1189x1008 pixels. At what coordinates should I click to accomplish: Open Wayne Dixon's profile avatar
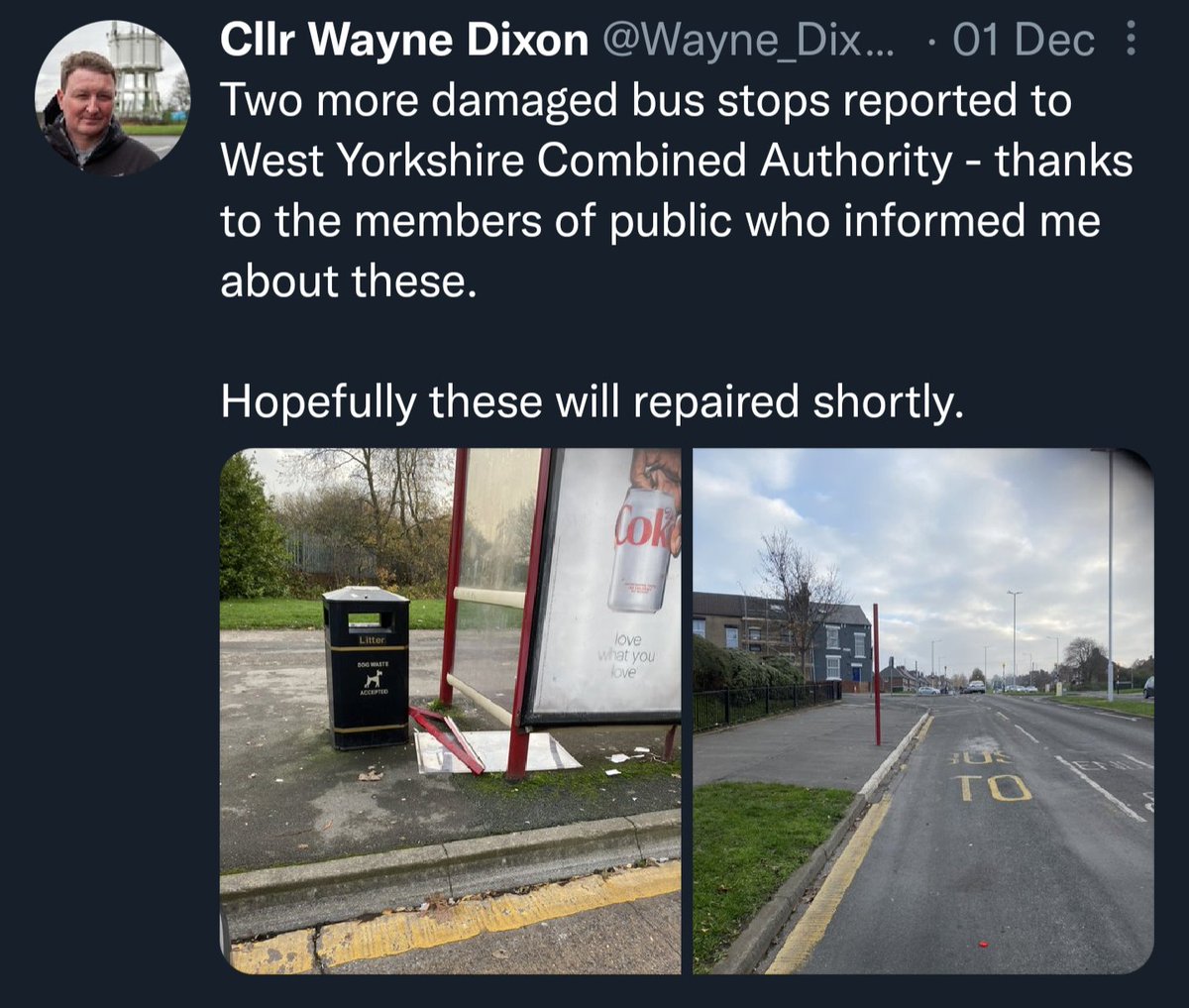pyautogui.click(x=113, y=98)
